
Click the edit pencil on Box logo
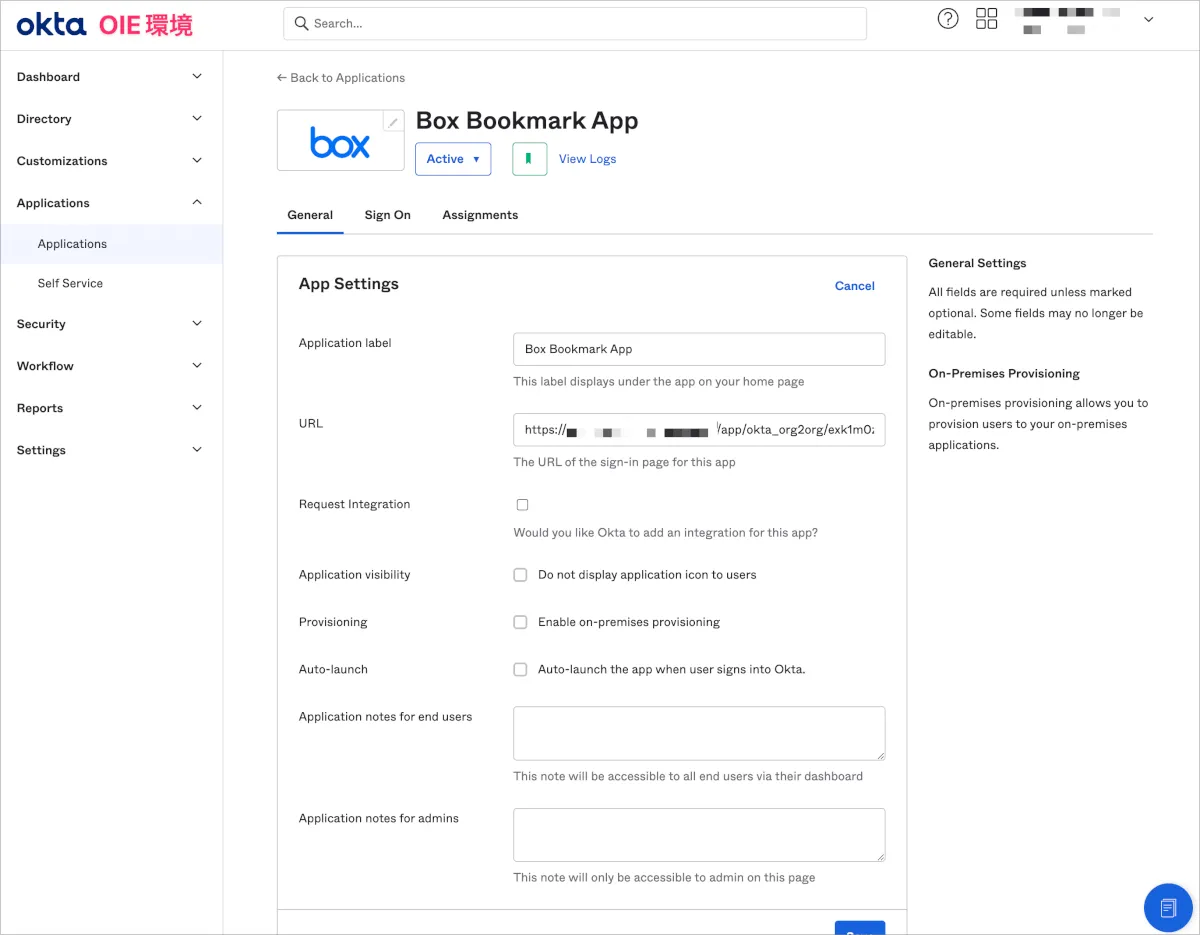tap(393, 122)
